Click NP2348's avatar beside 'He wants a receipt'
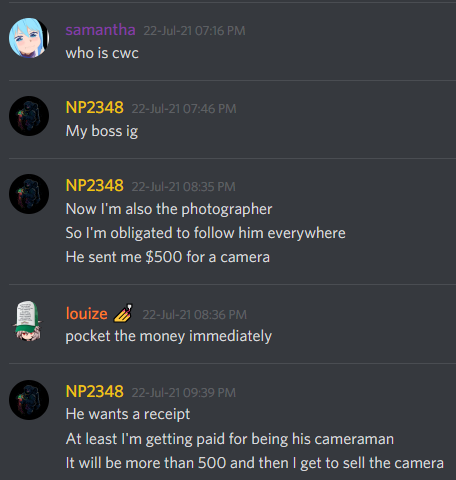The height and width of the screenshot is (480, 456). (x=29, y=400)
